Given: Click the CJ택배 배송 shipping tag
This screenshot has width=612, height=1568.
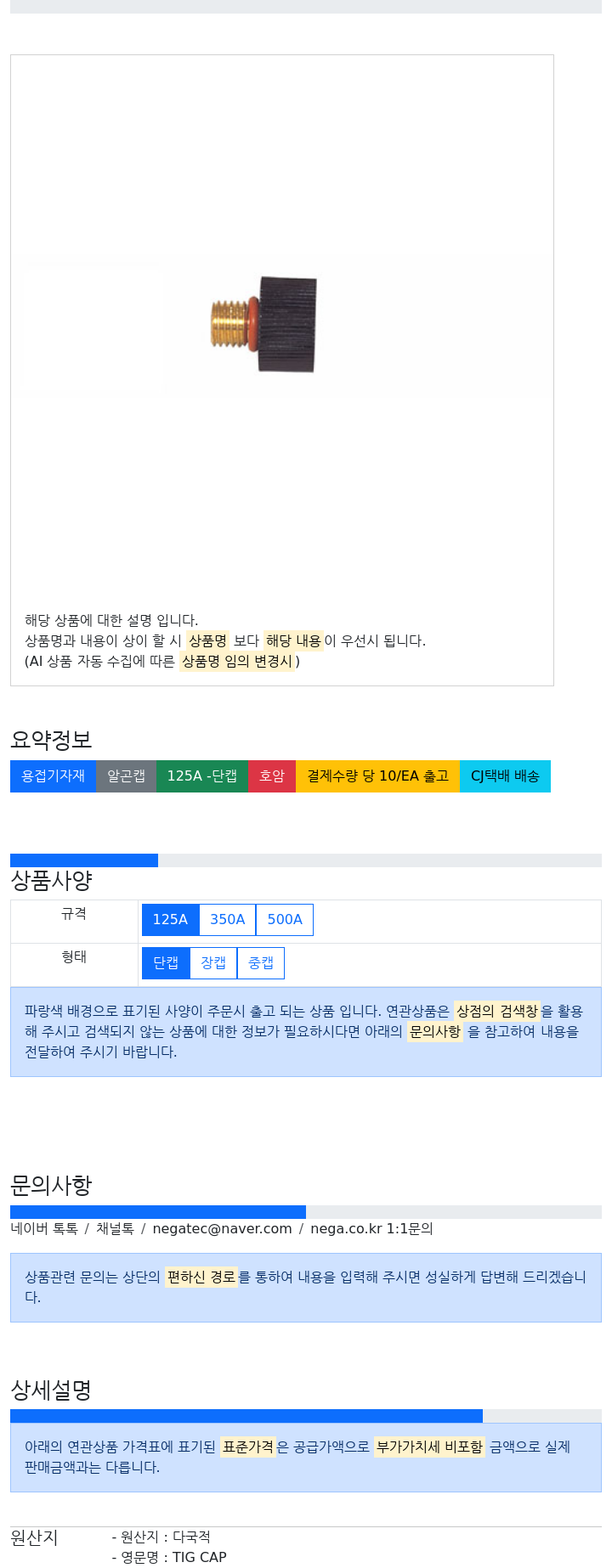Looking at the screenshot, I should coord(505,776).
